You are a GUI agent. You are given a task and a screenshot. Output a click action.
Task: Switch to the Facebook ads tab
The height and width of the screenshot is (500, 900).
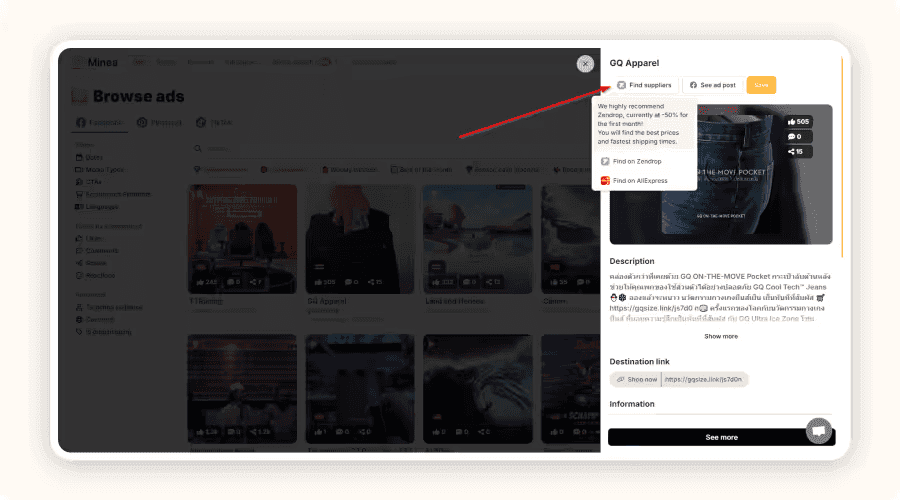(x=100, y=122)
